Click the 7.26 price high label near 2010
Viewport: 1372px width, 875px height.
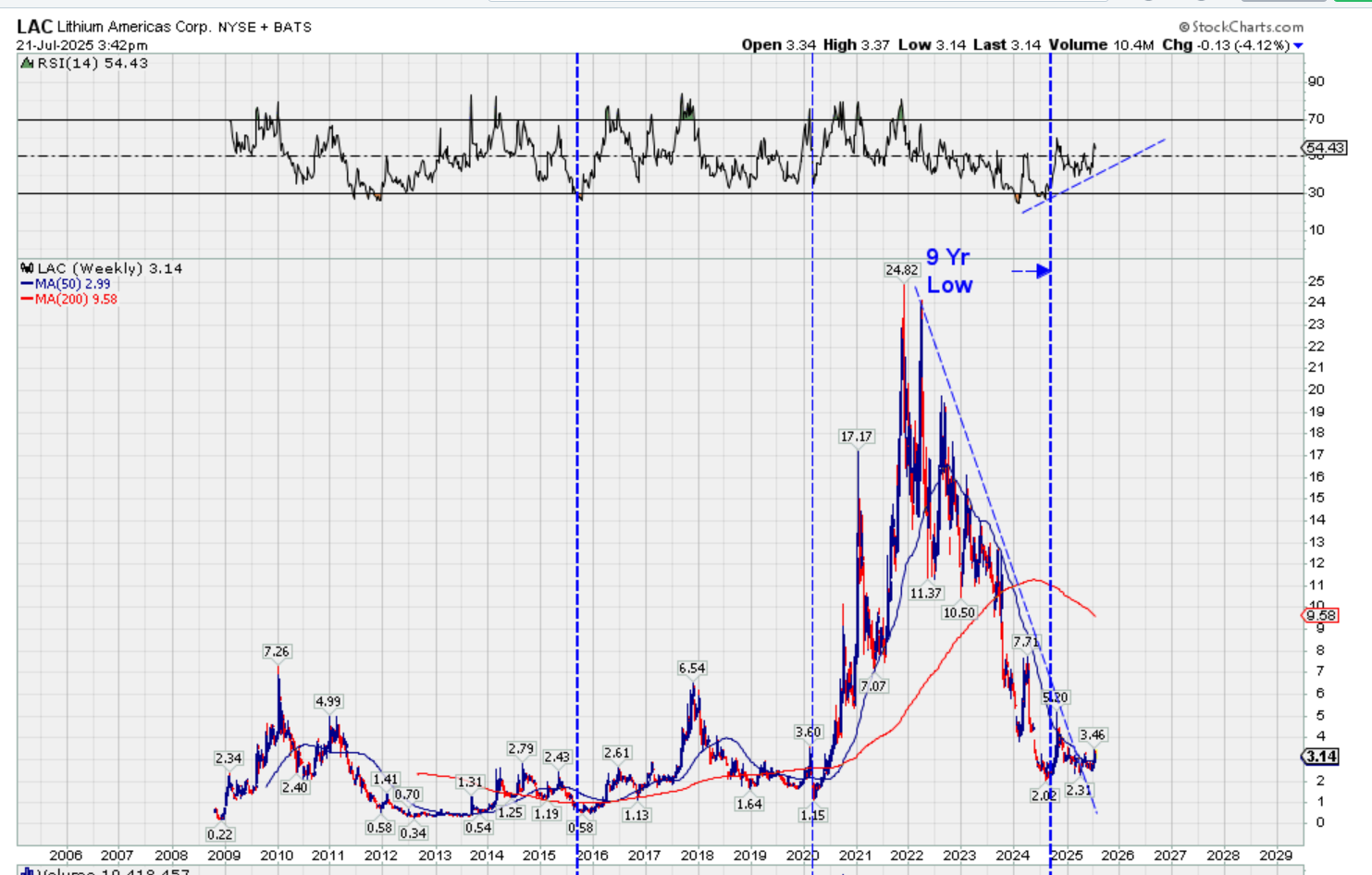pos(277,651)
